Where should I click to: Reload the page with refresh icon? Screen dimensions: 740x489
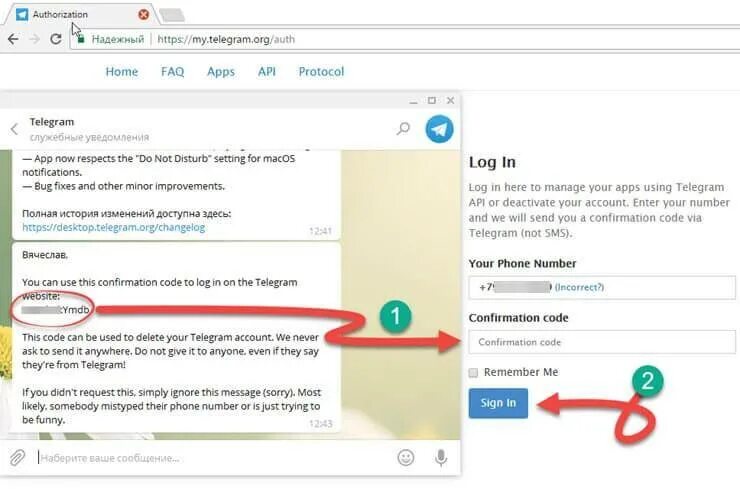click(56, 39)
